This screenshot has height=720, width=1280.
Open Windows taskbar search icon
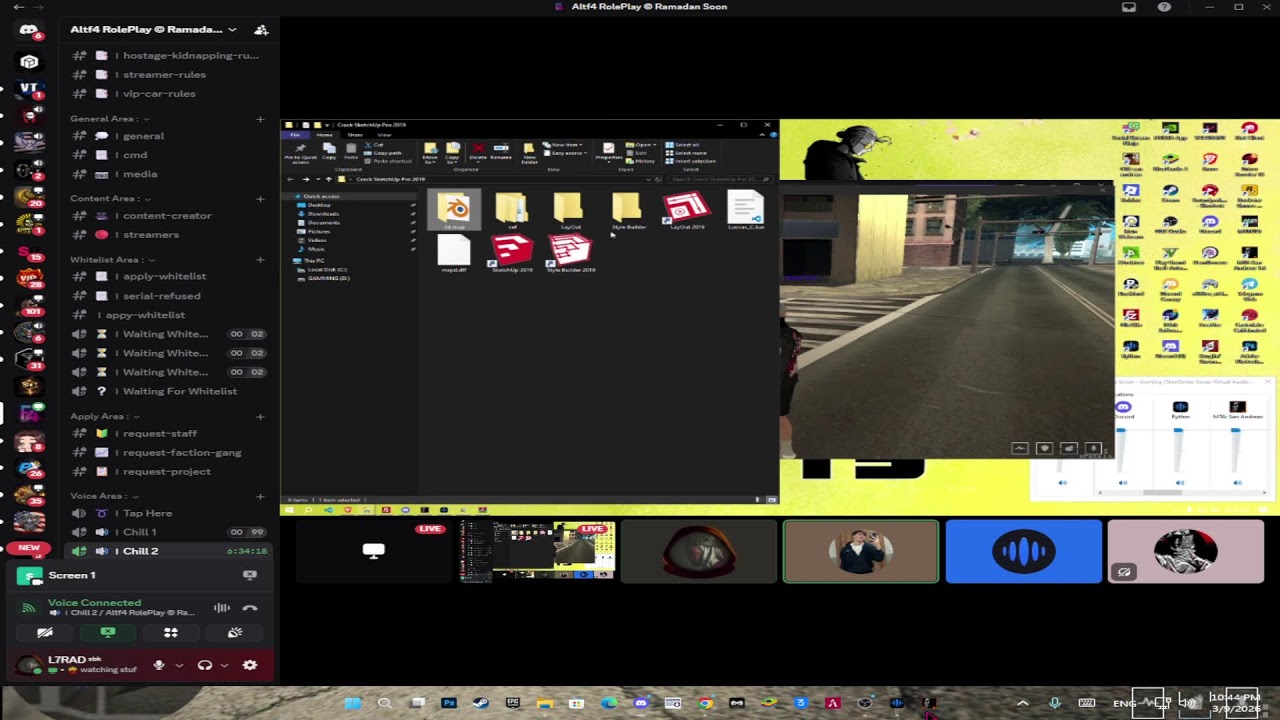tap(384, 703)
